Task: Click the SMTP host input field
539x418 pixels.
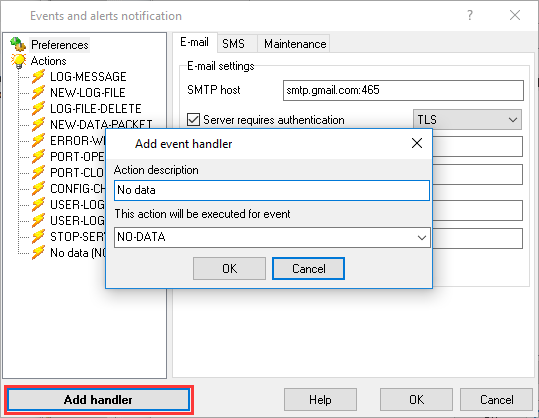Action: 403,90
